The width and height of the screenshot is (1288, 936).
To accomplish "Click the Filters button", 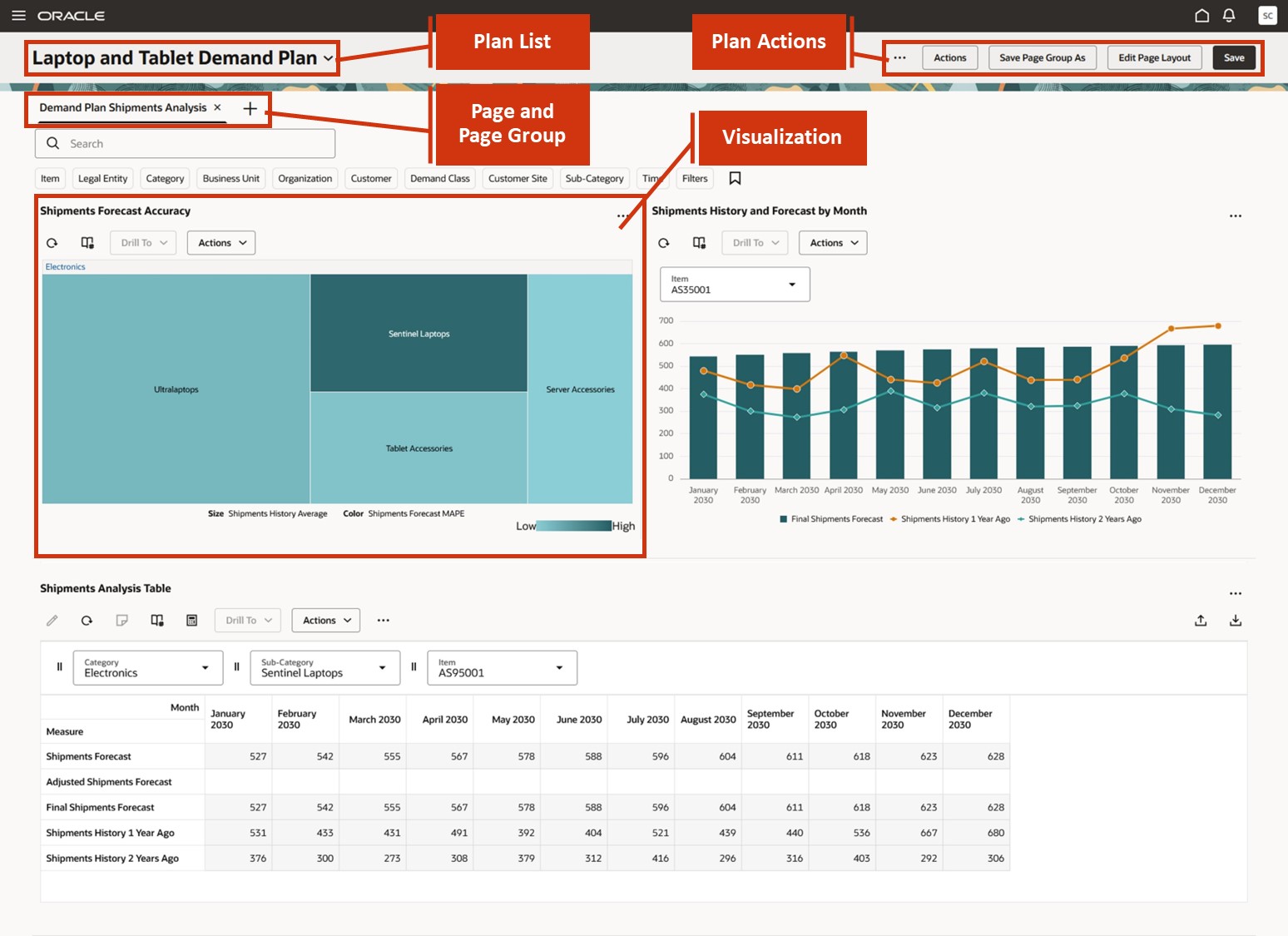I will [695, 179].
